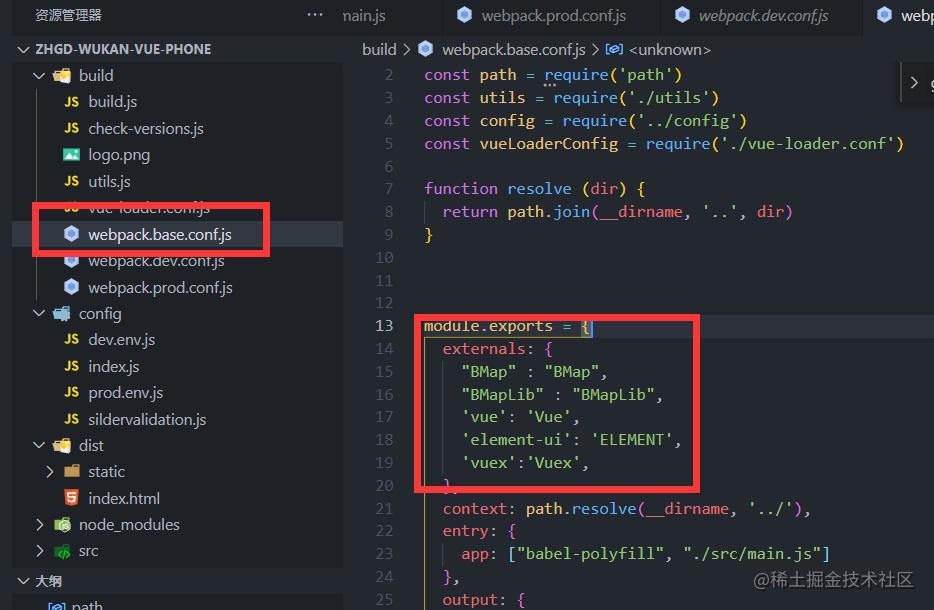
Task: Open index.html in the dist folder
Action: [124, 499]
